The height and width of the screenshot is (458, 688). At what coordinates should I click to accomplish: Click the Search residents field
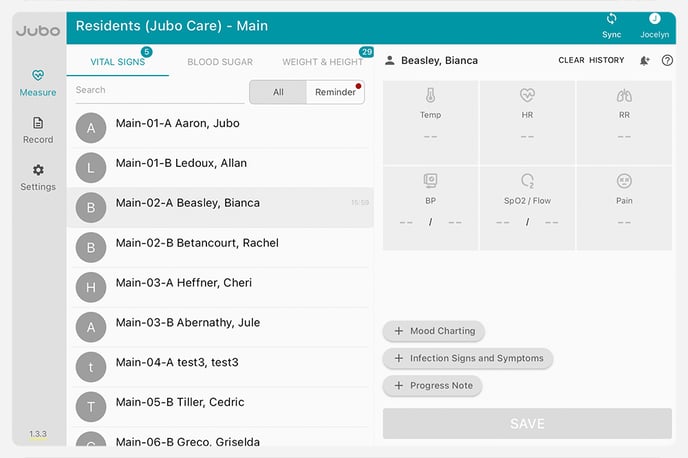(160, 90)
